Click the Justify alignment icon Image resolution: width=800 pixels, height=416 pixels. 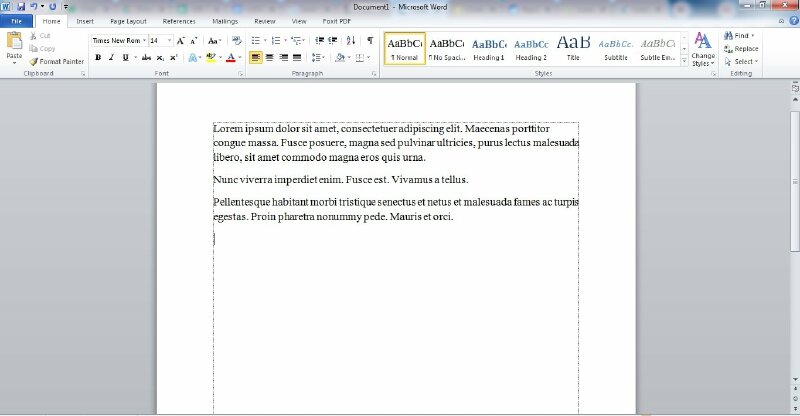coord(297,57)
